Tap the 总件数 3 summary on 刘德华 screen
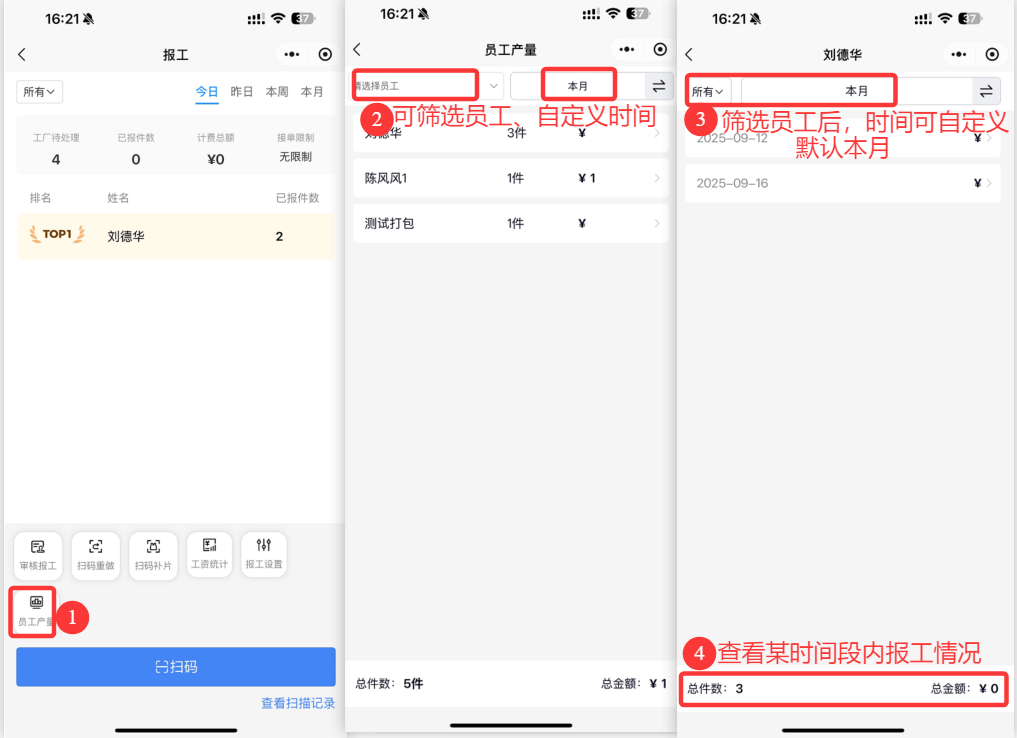The image size is (1017, 738). (715, 689)
